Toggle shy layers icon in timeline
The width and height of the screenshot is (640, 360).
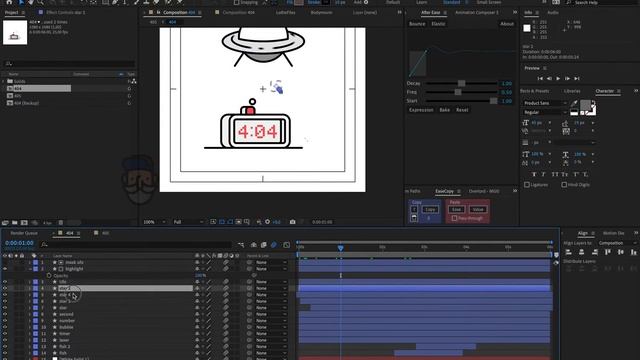(x=253, y=245)
